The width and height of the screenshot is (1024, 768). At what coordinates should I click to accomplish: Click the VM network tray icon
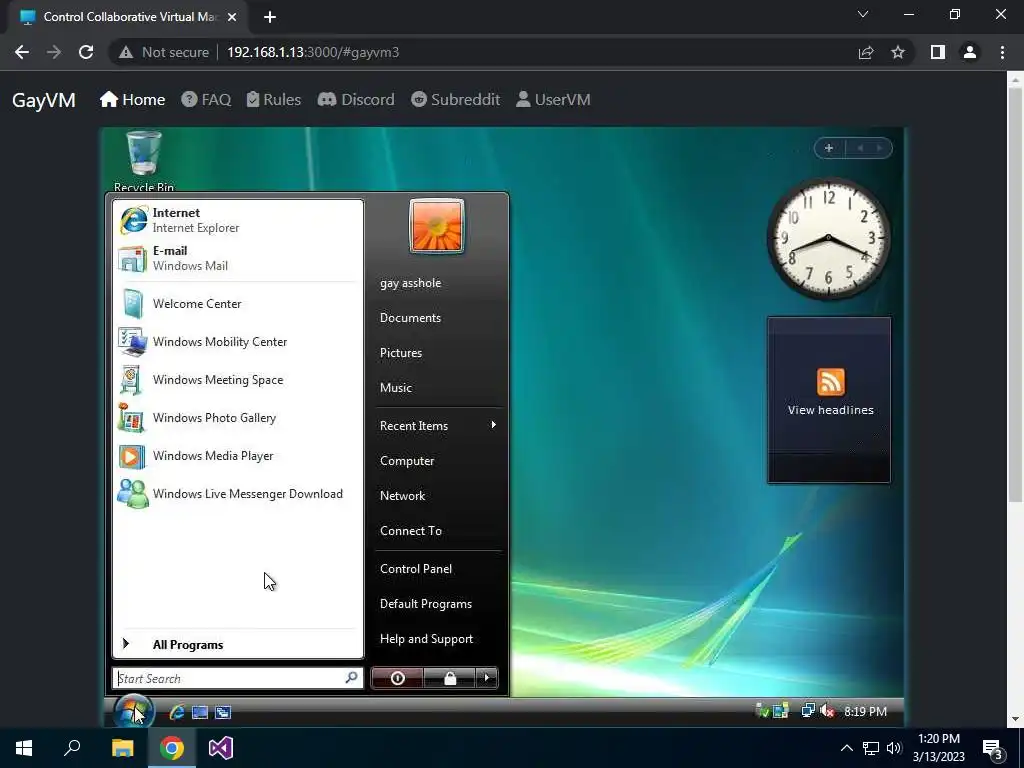[x=808, y=711]
